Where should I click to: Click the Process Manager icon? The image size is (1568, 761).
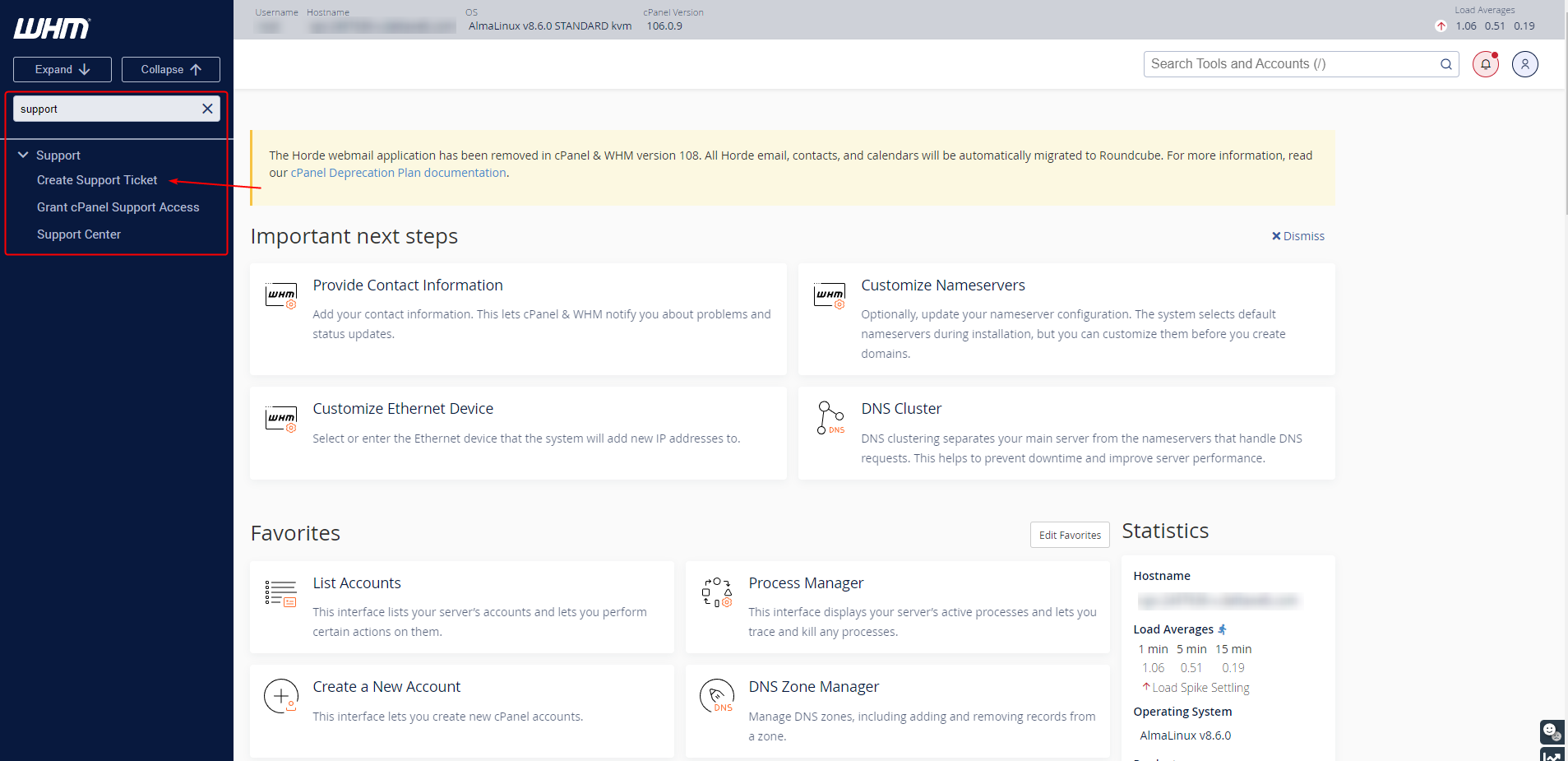tap(717, 592)
